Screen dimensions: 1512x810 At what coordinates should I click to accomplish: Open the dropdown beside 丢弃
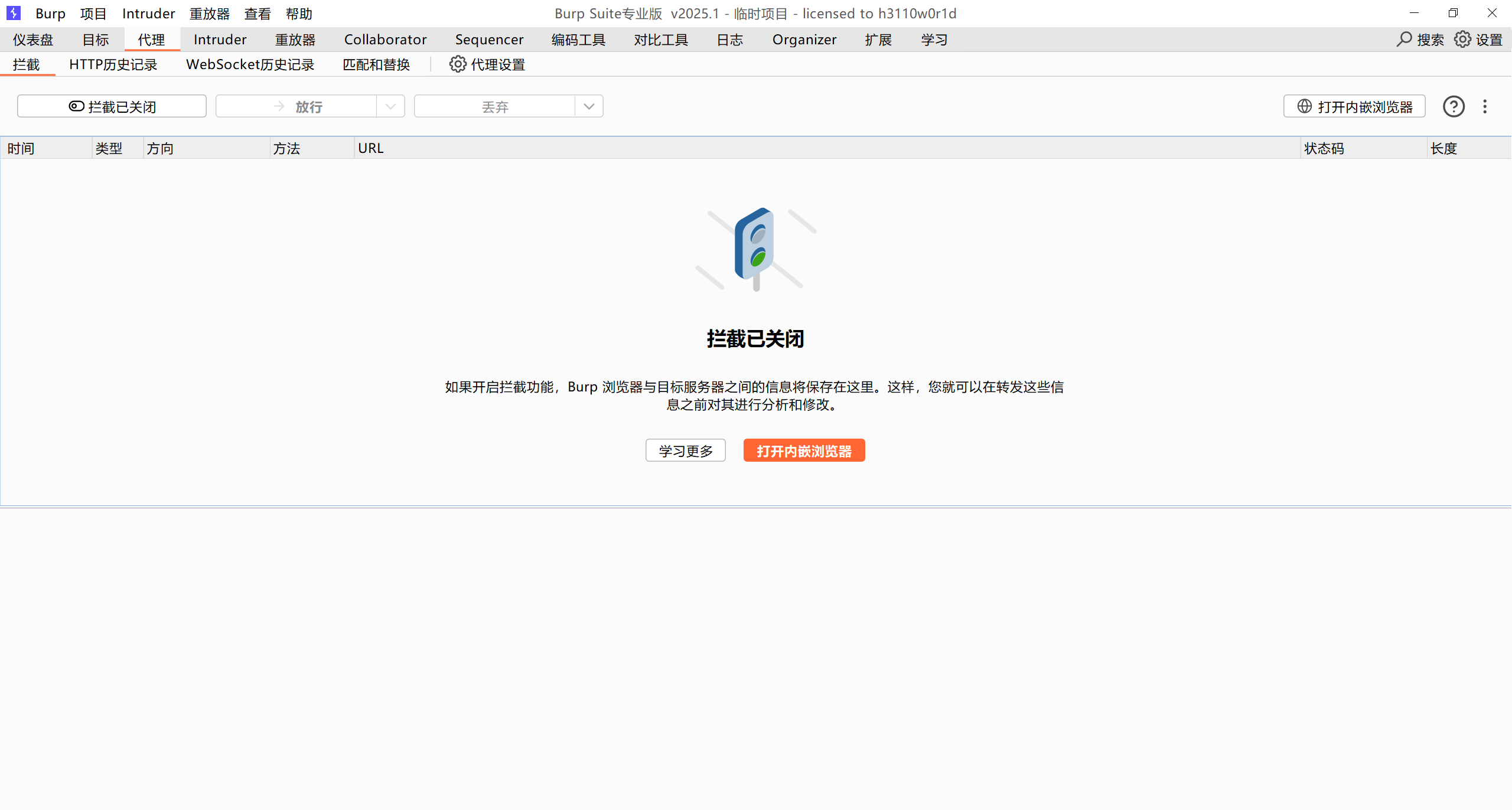point(589,106)
